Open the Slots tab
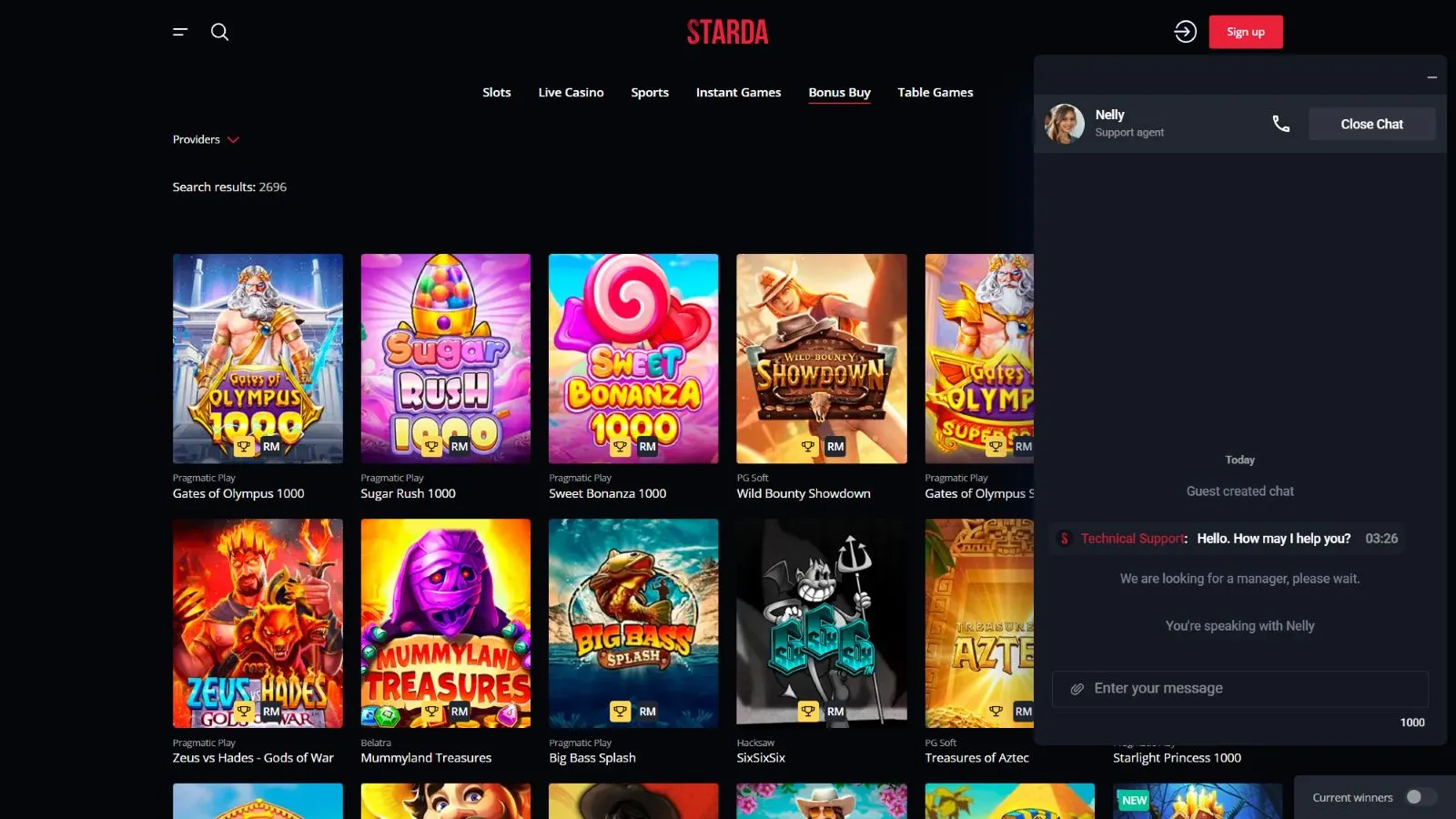1456x819 pixels. coord(497,92)
